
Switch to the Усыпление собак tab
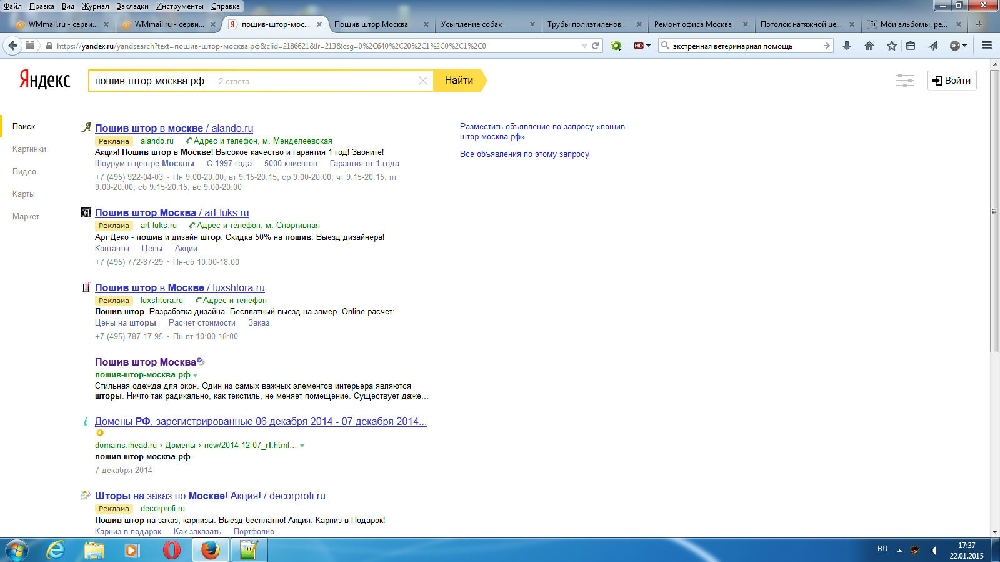(x=487, y=24)
